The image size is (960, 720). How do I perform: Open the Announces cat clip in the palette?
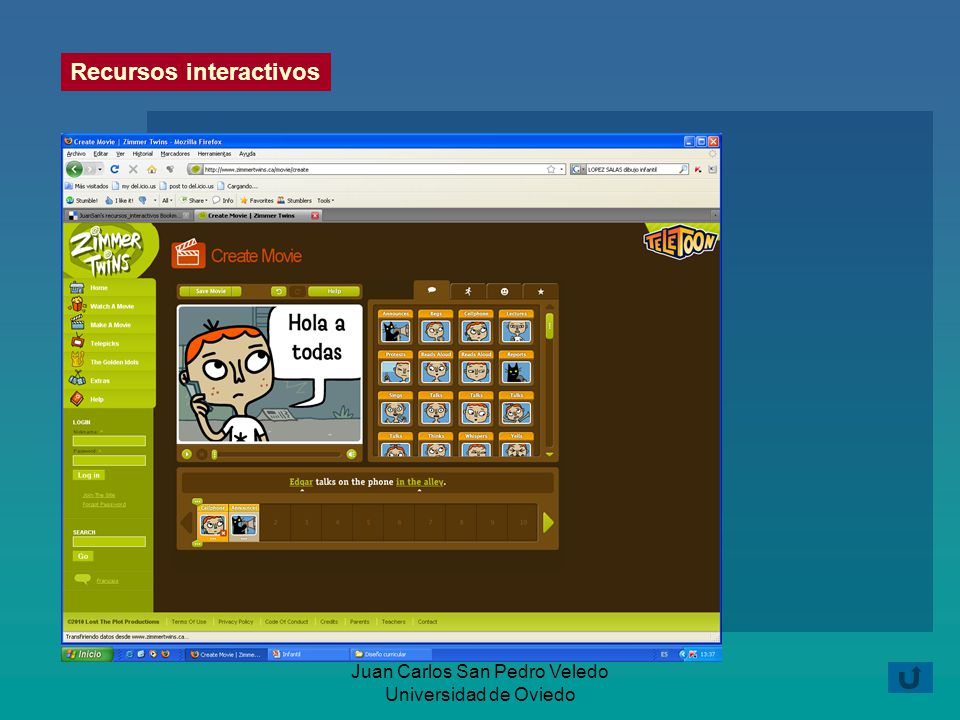(x=395, y=327)
